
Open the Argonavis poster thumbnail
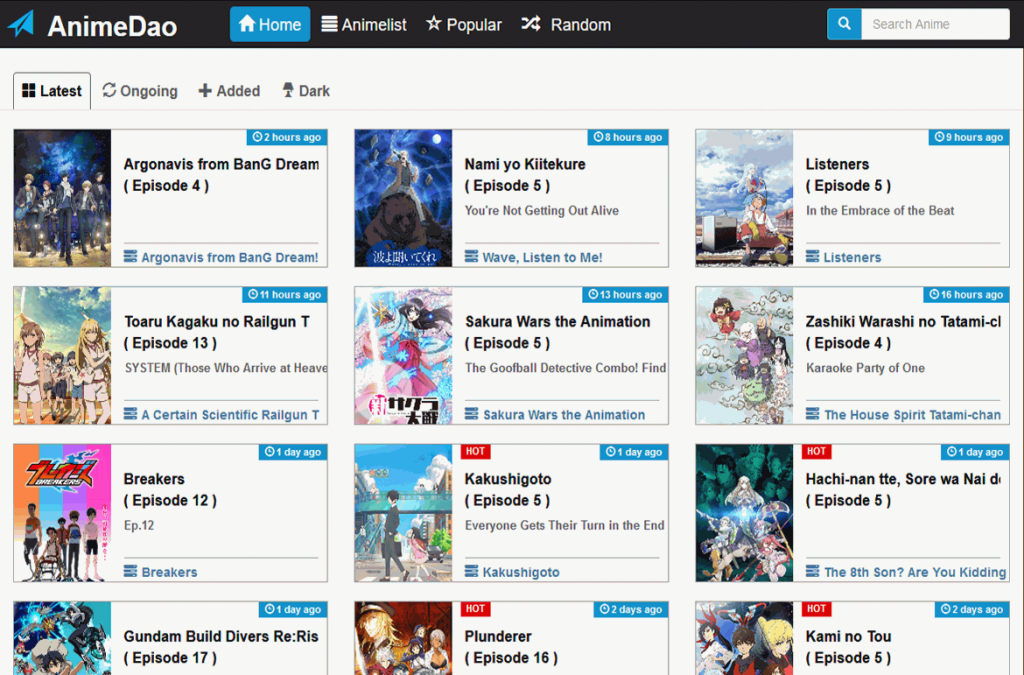coord(63,198)
